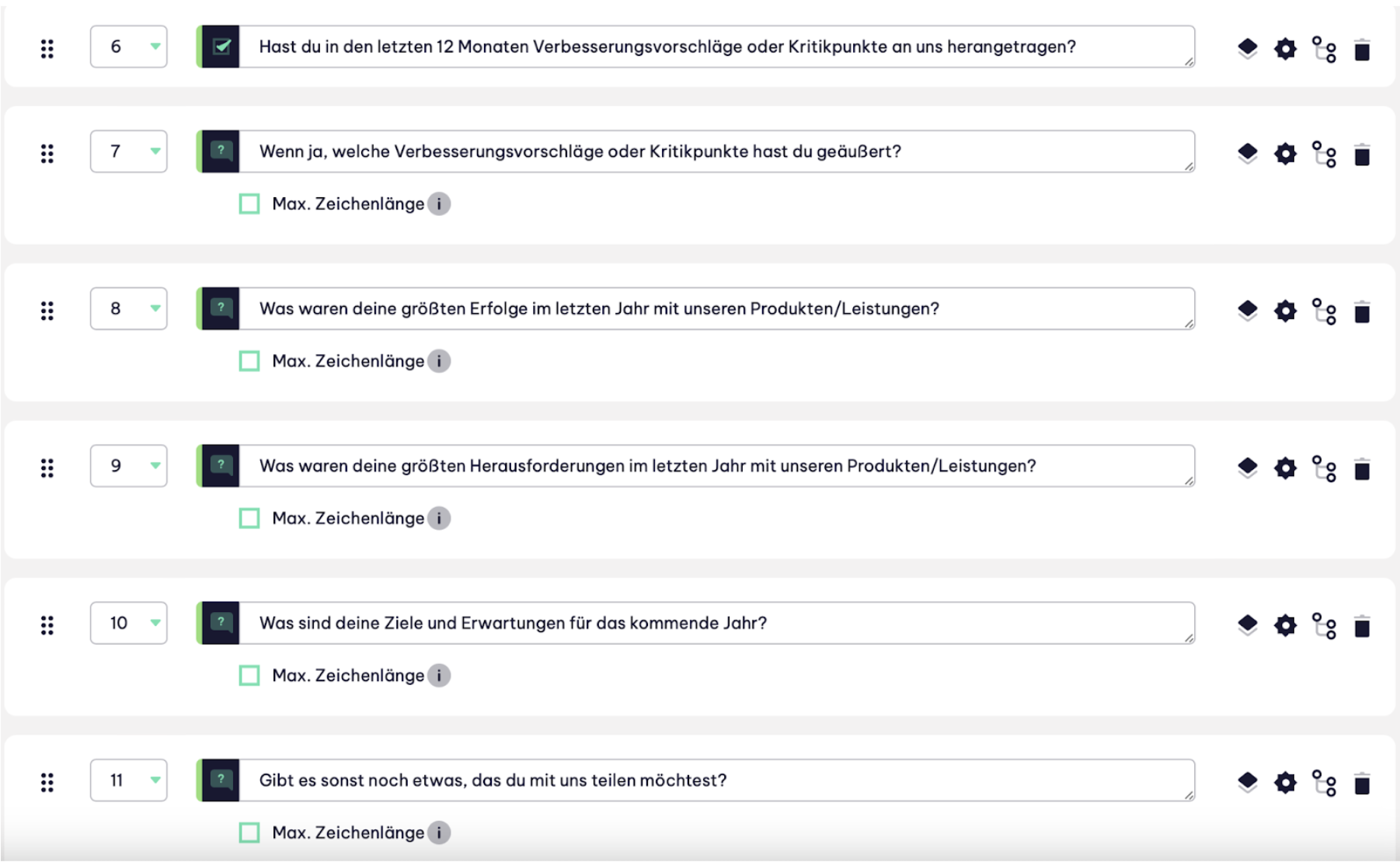This screenshot has height=862, width=1400.
Task: Check Max. Zeichenlänge under question 11
Action: [x=249, y=832]
